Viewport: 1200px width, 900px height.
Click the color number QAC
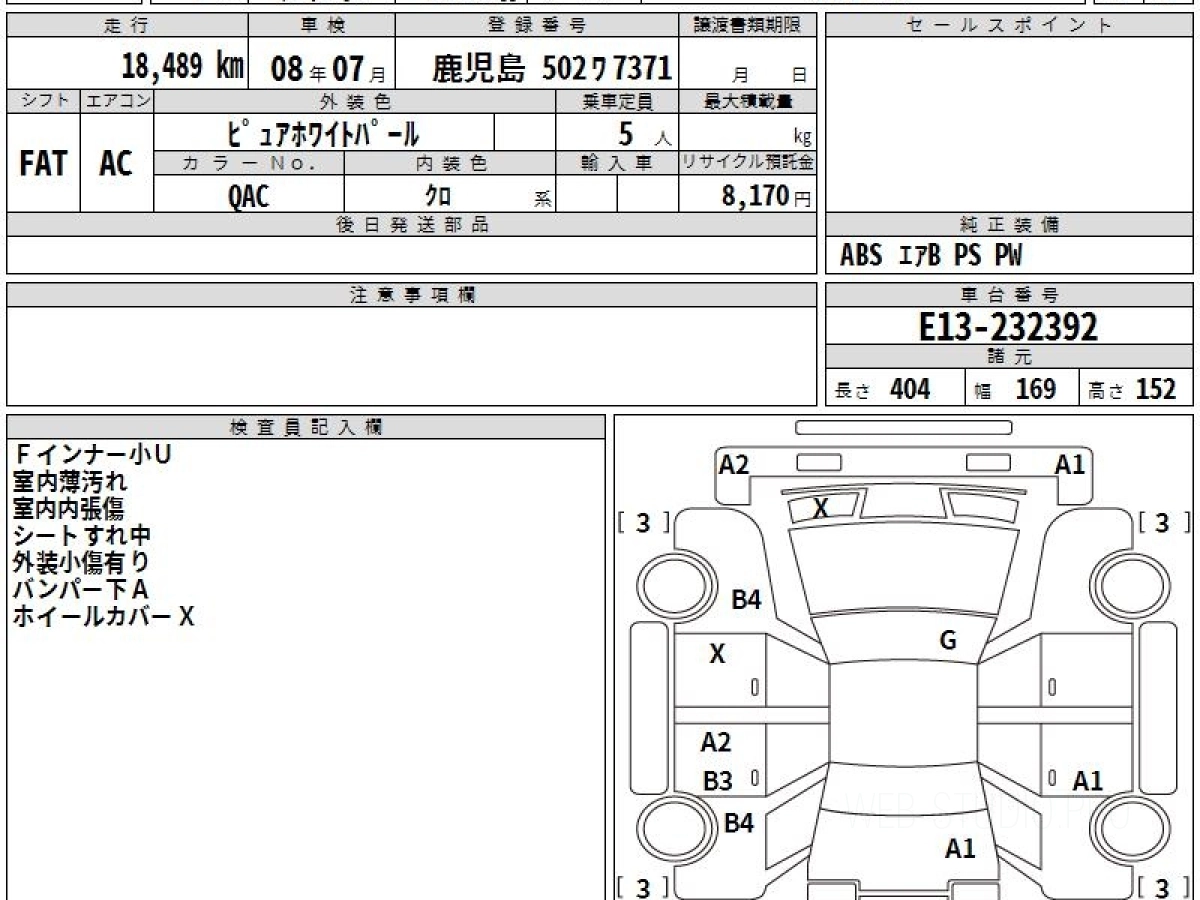pos(248,196)
